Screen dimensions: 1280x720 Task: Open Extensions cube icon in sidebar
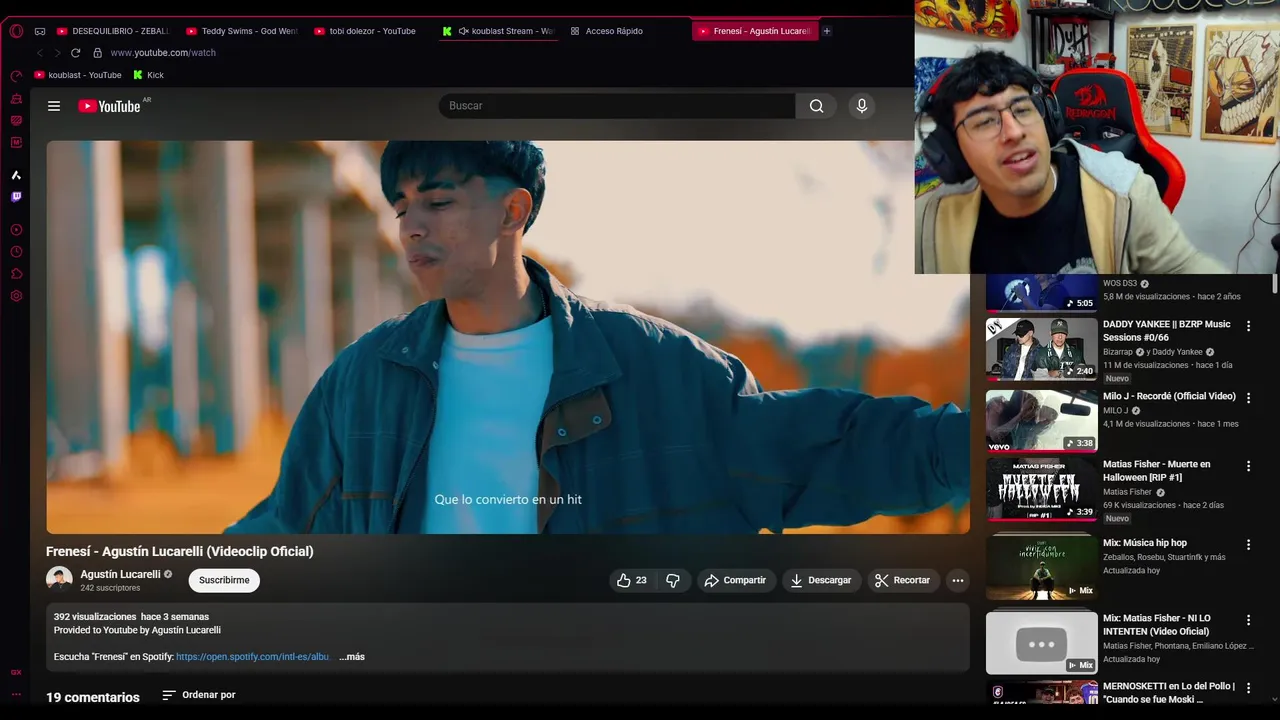[x=16, y=274]
